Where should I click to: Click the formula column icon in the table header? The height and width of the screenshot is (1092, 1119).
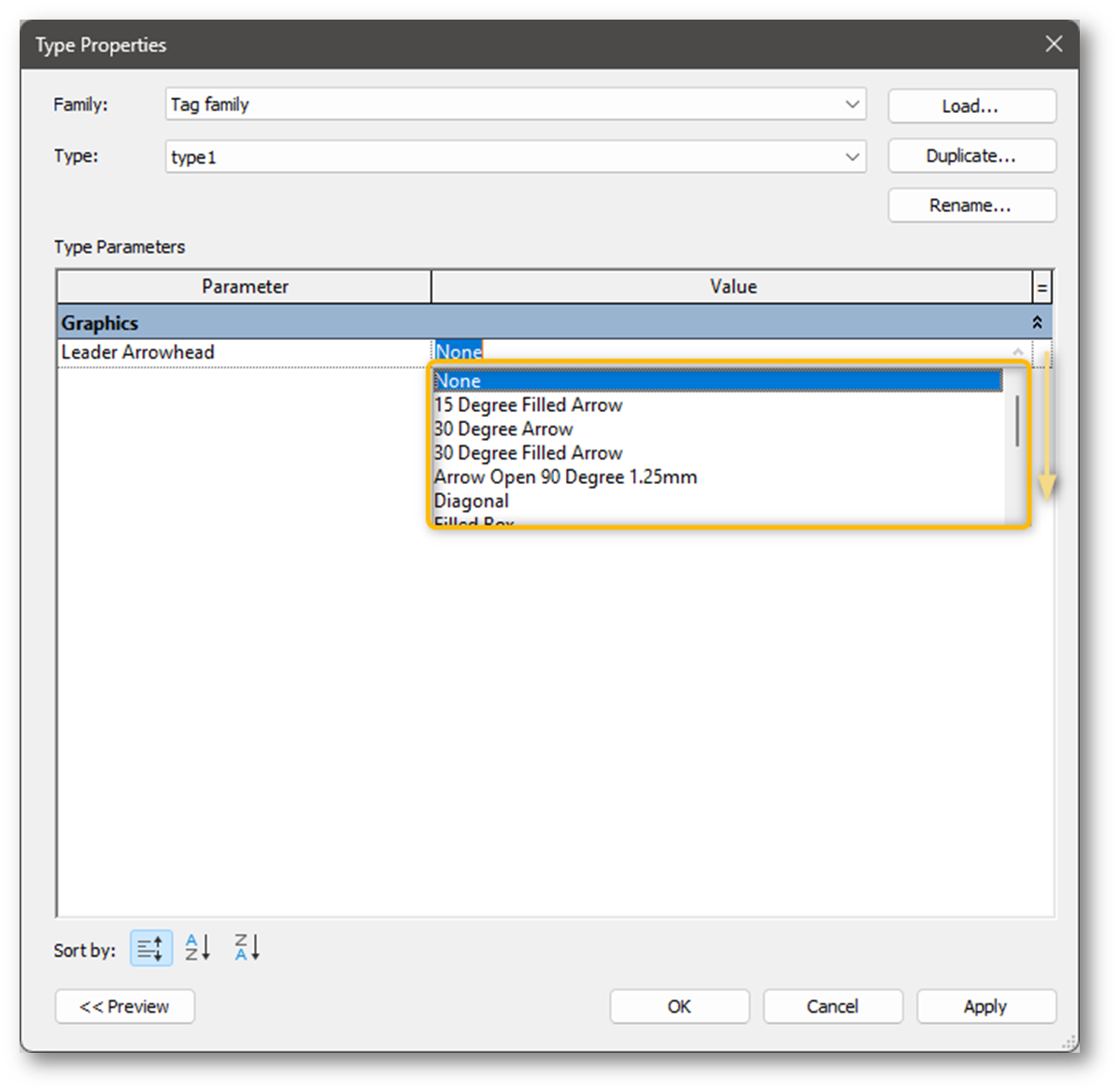tap(1041, 286)
